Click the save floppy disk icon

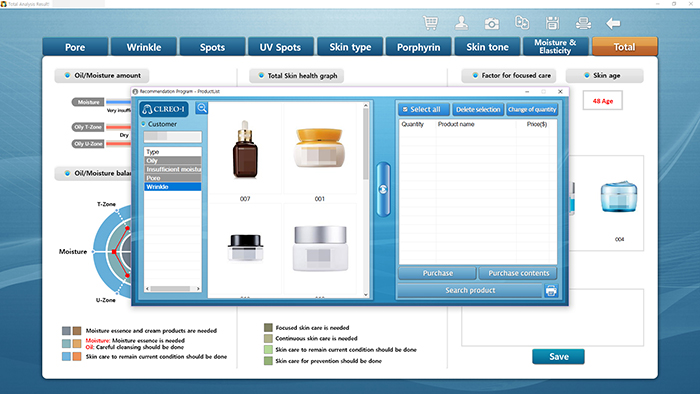[552, 23]
